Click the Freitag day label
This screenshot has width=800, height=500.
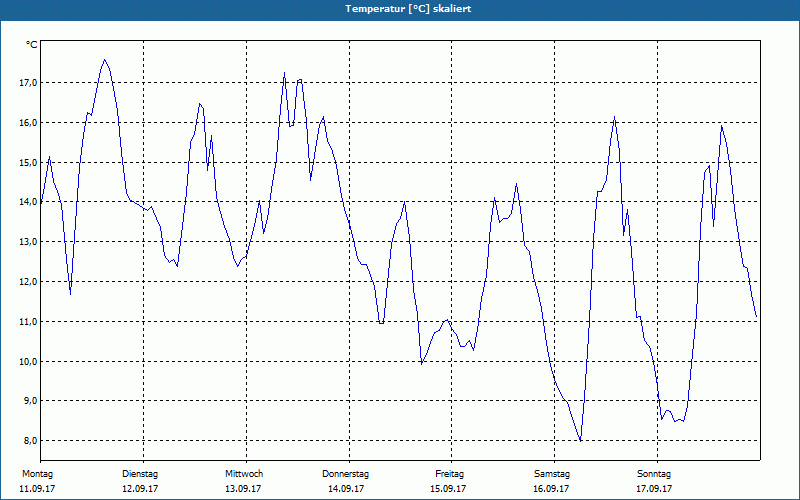click(x=449, y=474)
